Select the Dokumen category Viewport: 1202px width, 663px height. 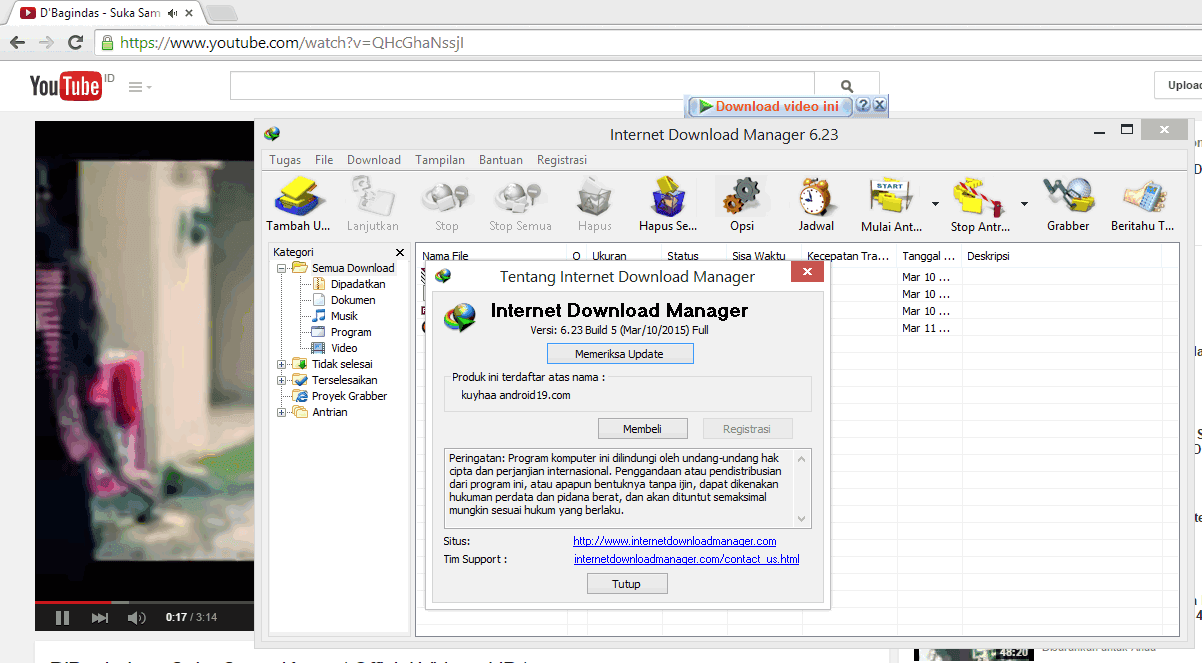(353, 300)
